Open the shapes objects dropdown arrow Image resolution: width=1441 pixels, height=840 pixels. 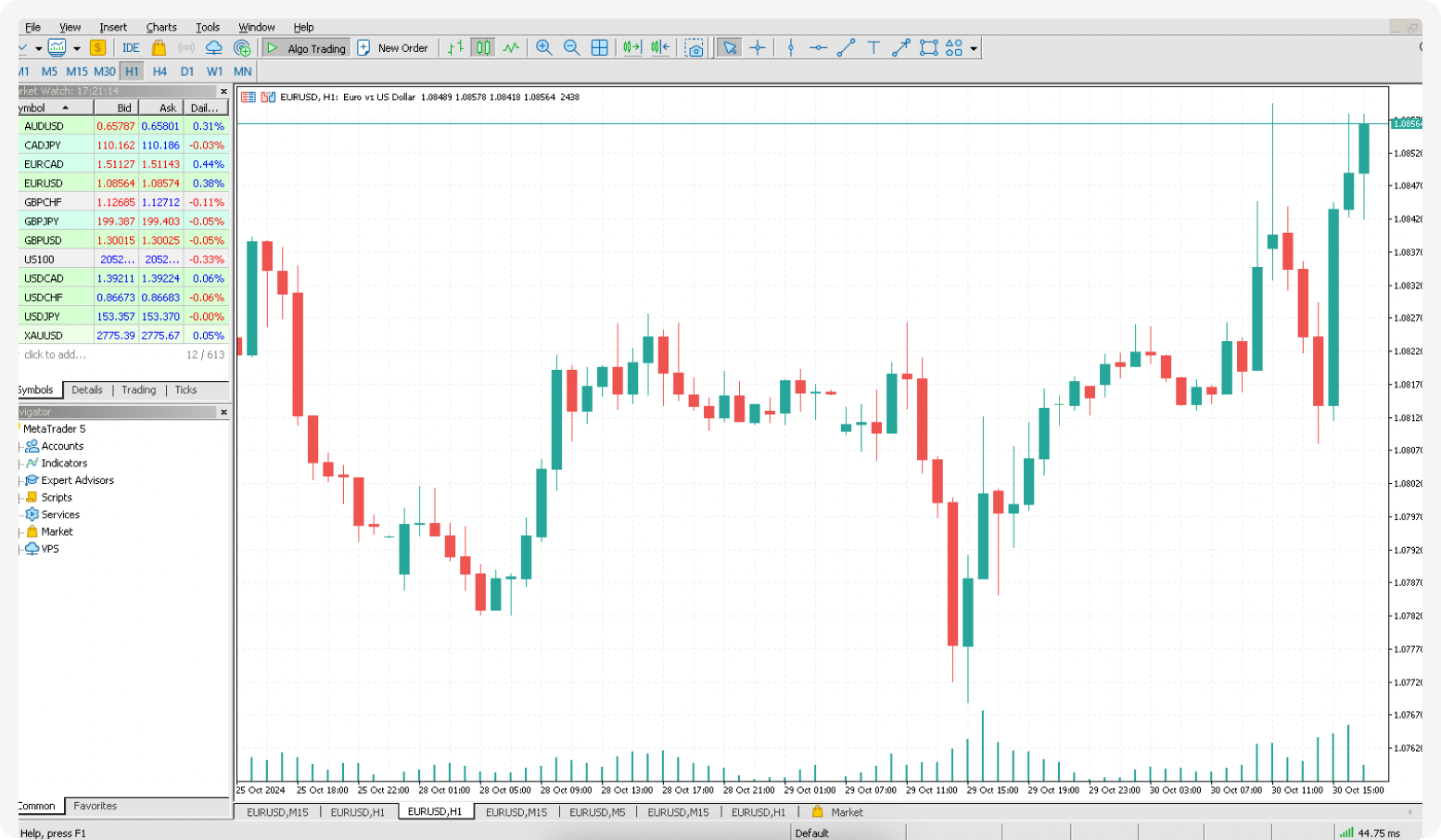click(x=974, y=49)
